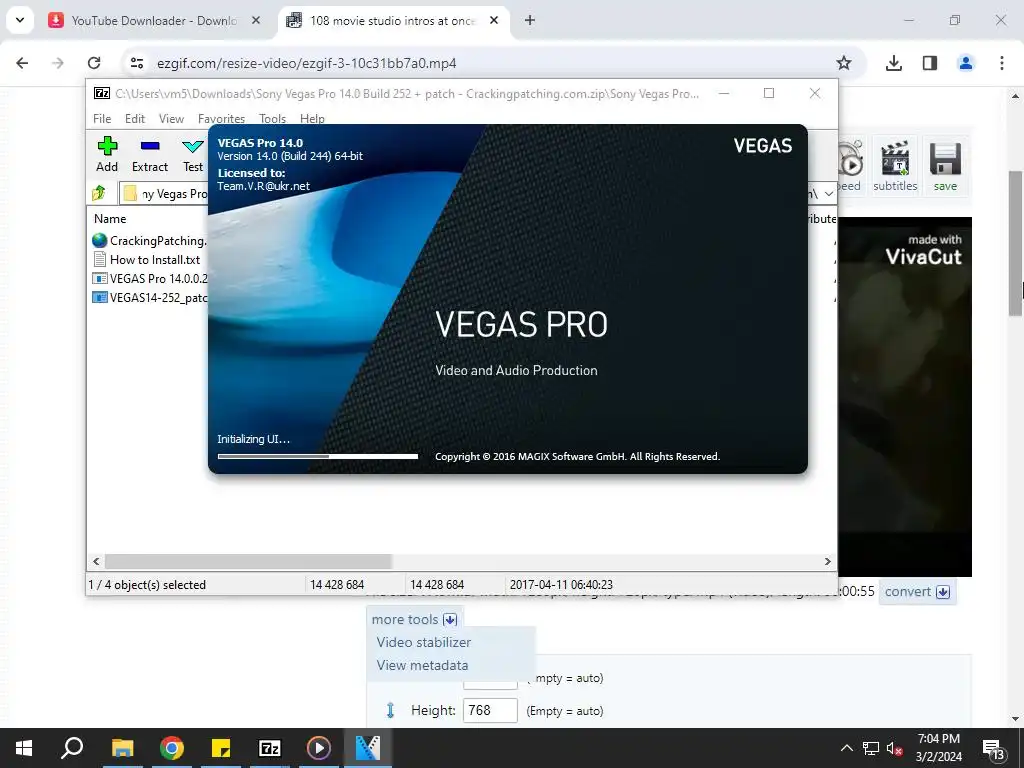1024x768 pixels.
Task: Open Sticky Notes from taskbar
Action: [221, 748]
